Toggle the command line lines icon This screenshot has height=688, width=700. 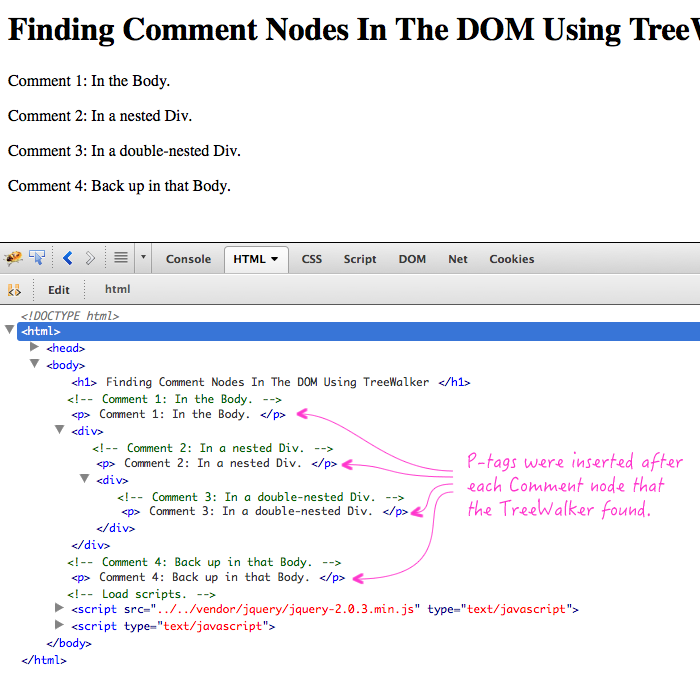[x=121, y=258]
